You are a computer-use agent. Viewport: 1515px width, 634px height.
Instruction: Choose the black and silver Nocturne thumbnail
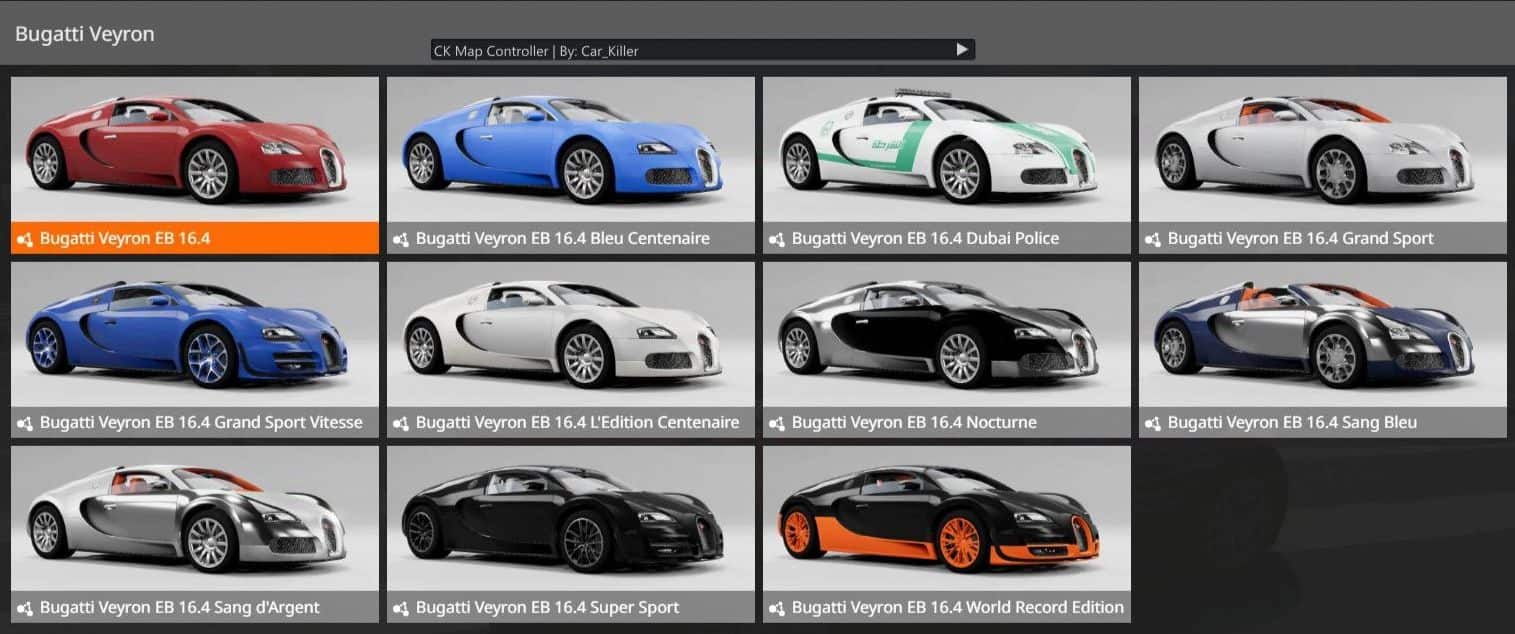click(946, 334)
